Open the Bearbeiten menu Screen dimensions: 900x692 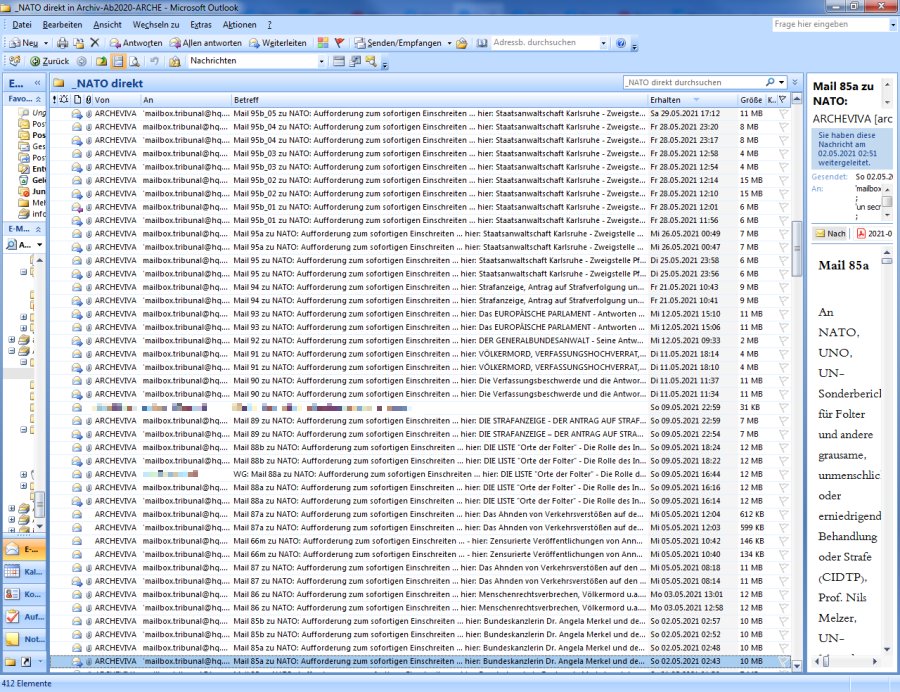pyautogui.click(x=62, y=25)
